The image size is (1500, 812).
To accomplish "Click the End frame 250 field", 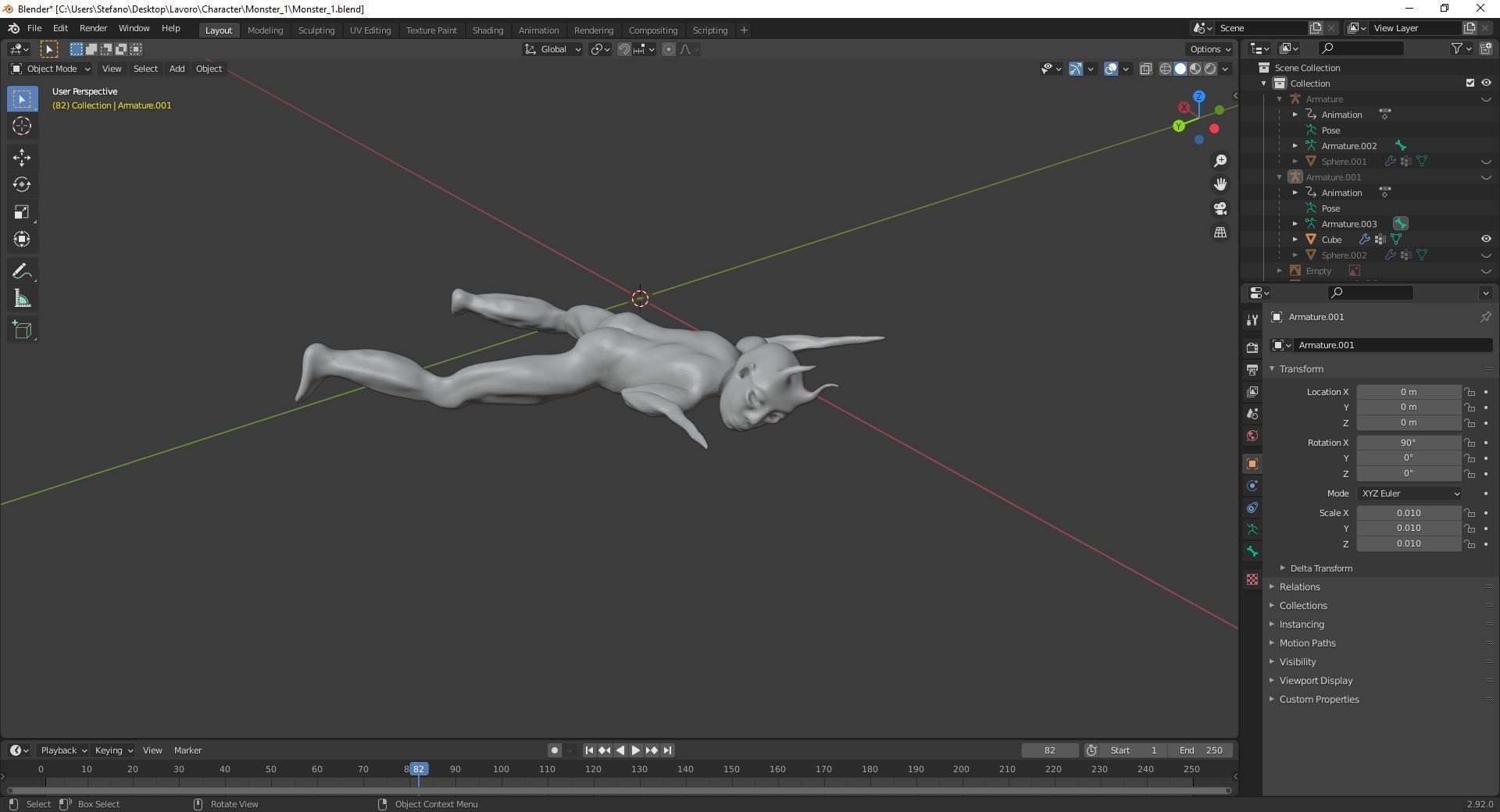I will point(1202,750).
